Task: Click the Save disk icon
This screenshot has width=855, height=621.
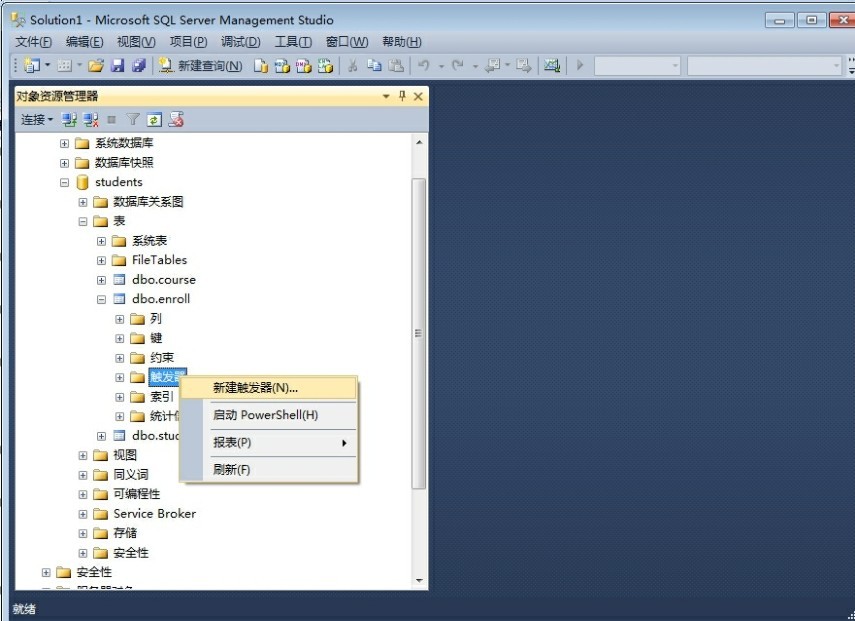Action: (117, 66)
